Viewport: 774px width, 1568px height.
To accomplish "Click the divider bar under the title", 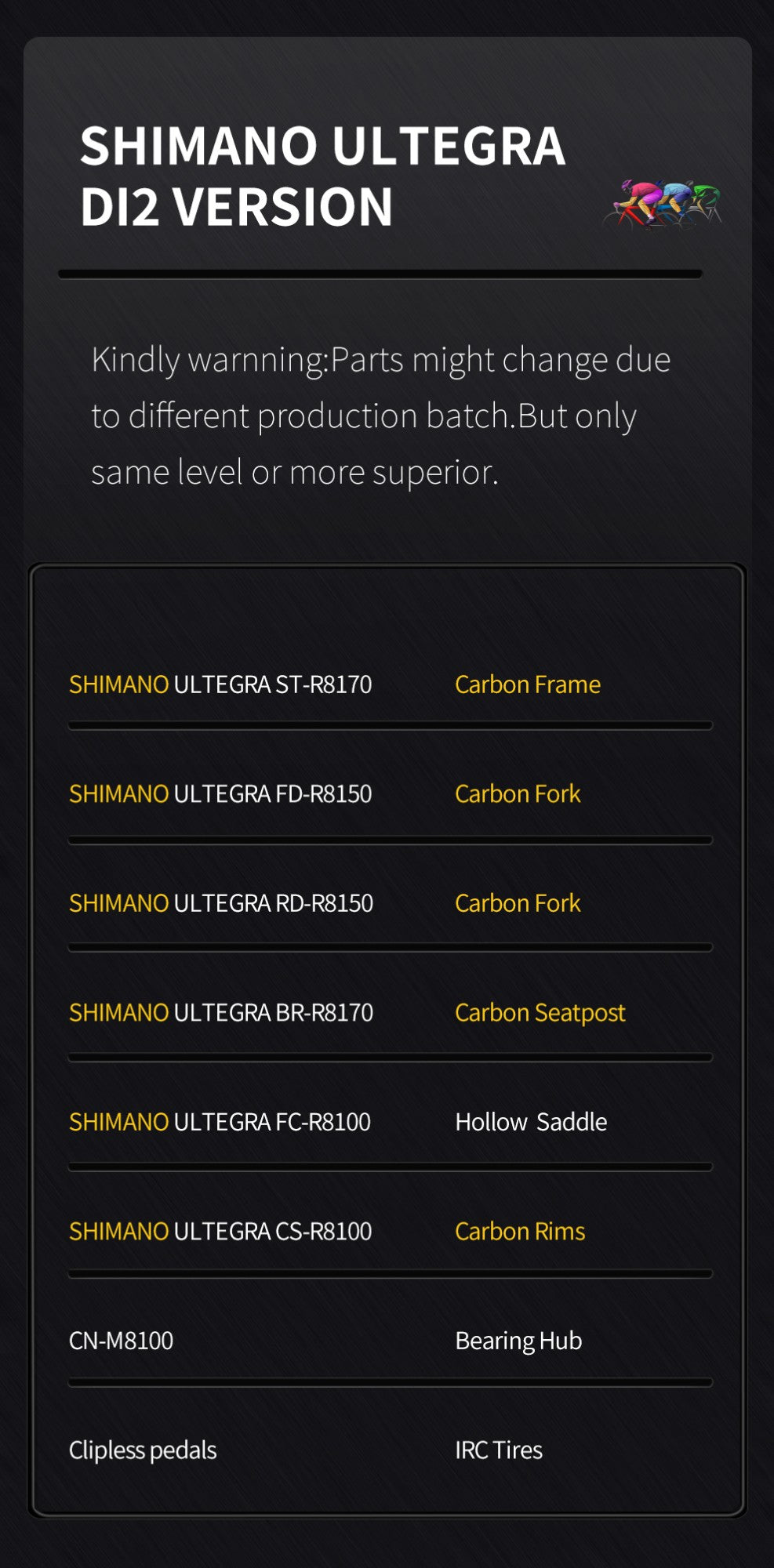I will click(380, 274).
